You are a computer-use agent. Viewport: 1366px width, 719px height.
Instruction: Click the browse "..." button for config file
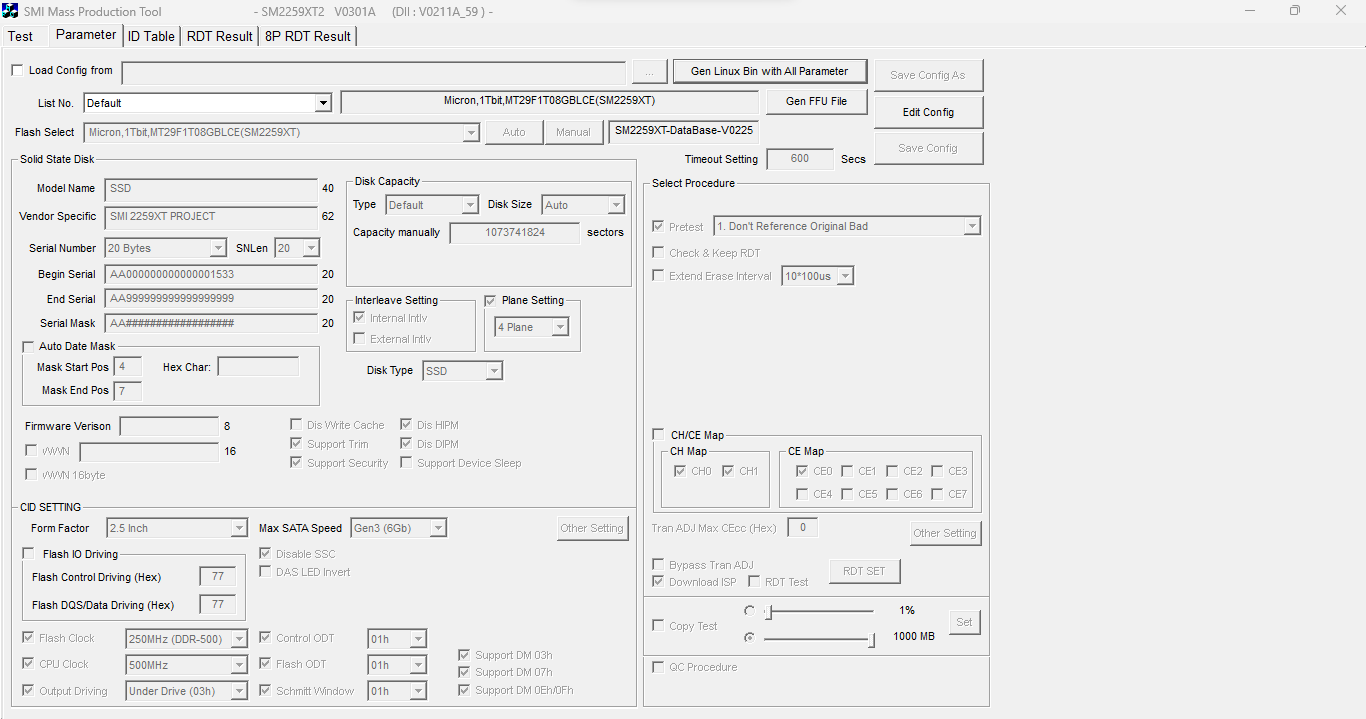[x=649, y=72]
